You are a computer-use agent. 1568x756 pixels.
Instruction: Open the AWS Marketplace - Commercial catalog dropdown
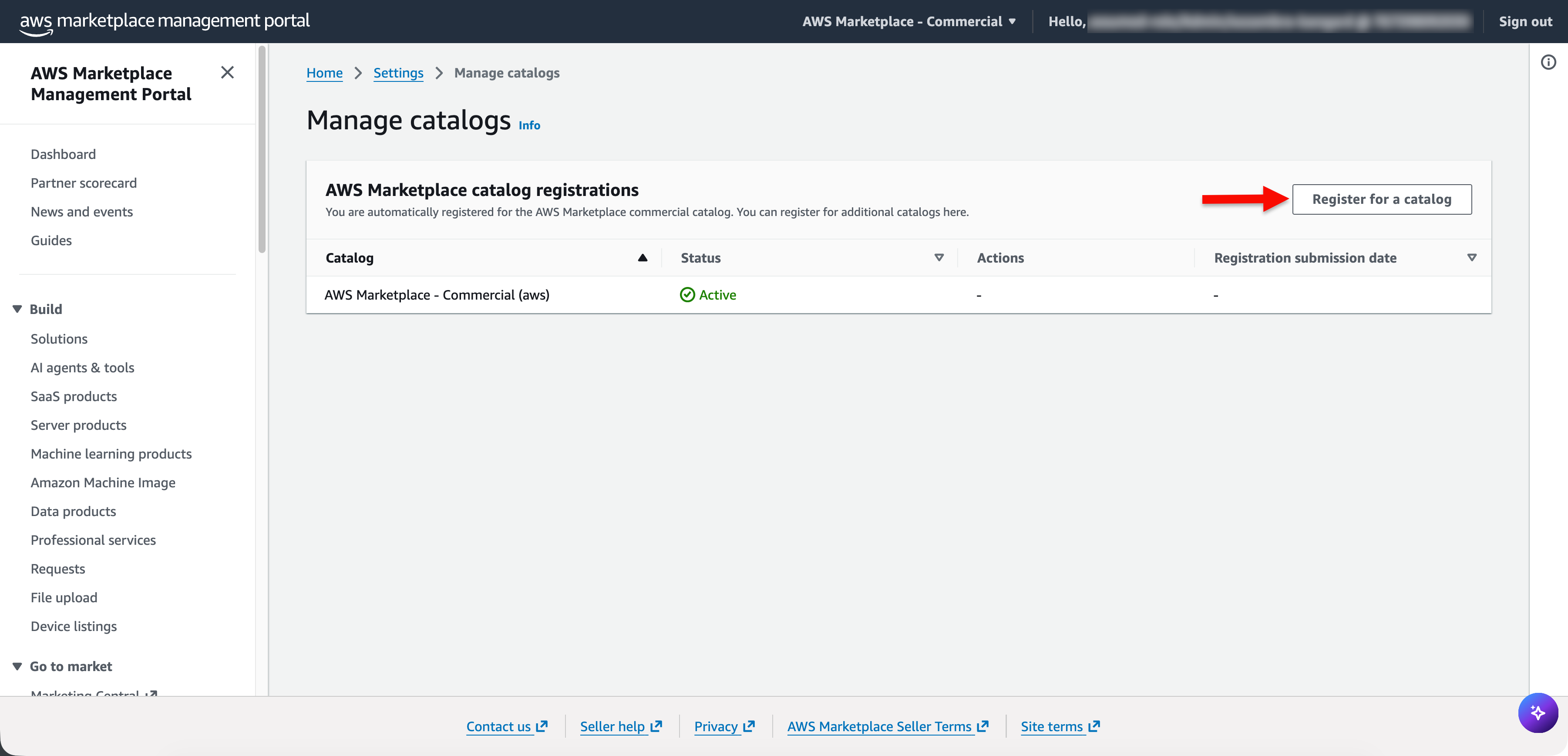[x=909, y=21]
